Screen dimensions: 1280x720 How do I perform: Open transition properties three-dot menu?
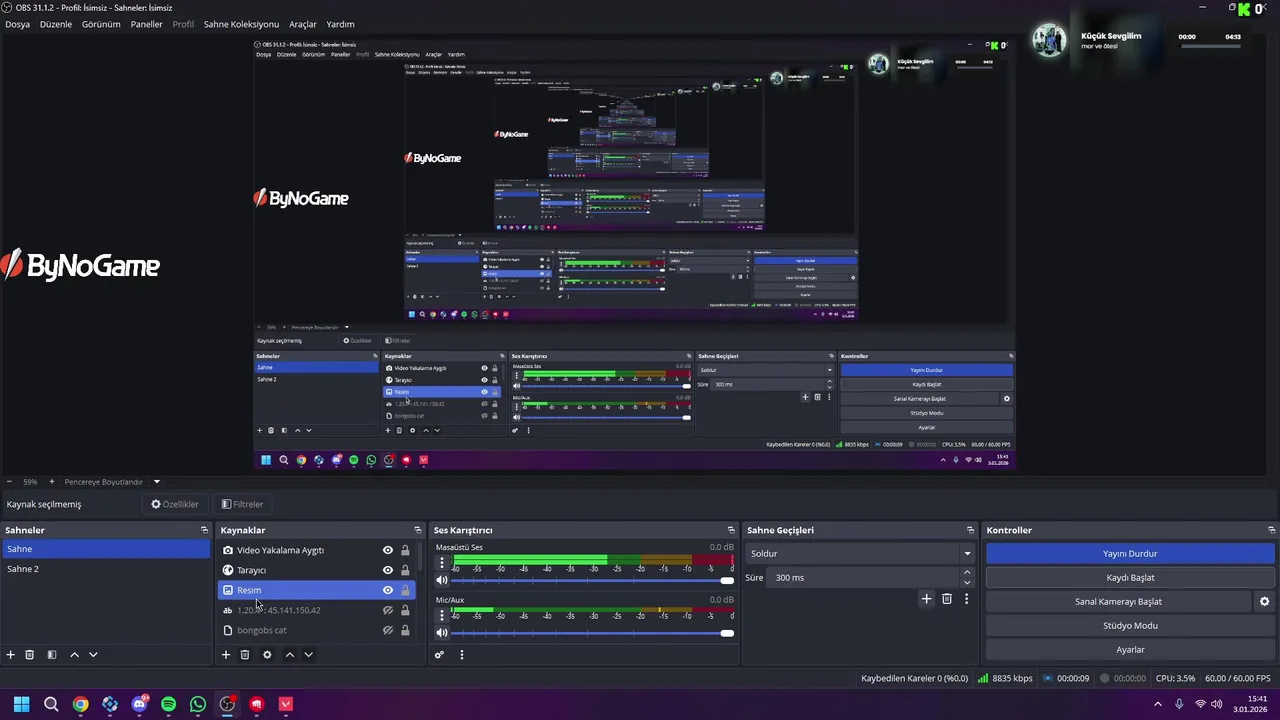[966, 599]
